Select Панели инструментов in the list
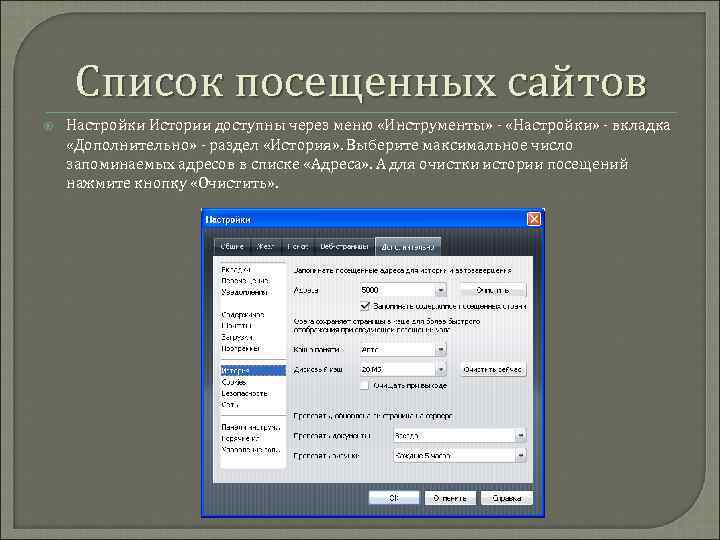Viewport: 720px width, 540px height. click(x=251, y=427)
